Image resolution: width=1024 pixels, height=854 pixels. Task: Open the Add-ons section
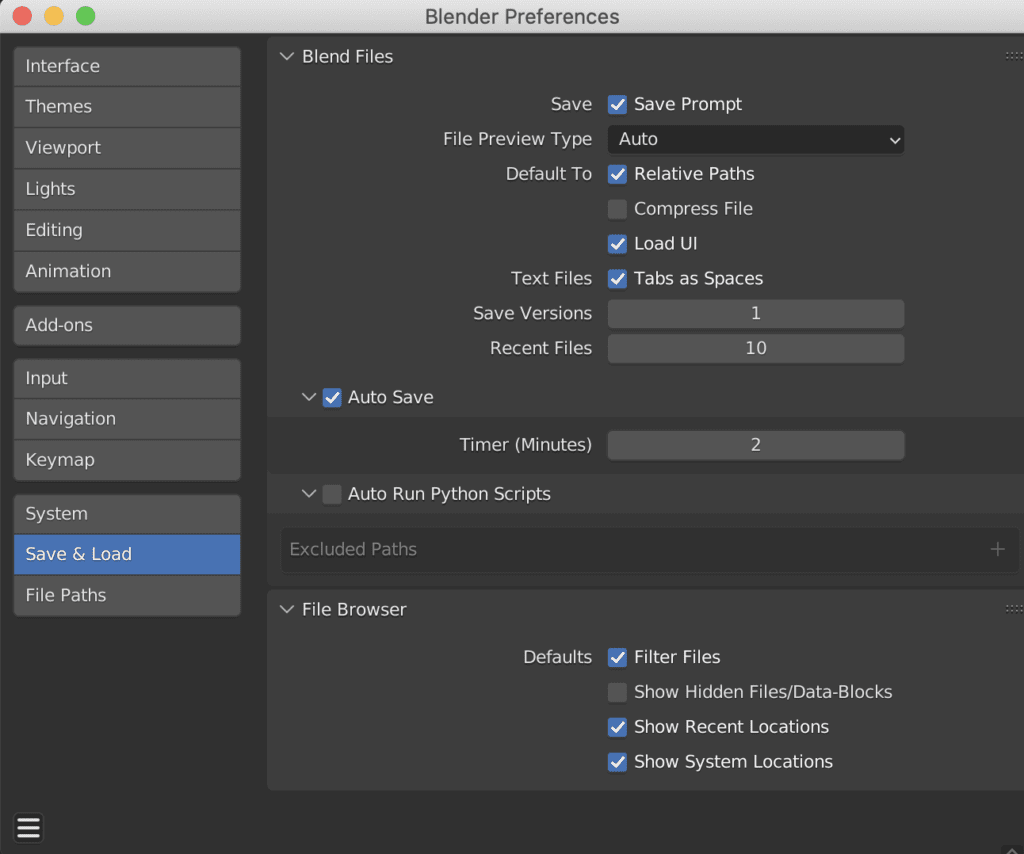click(x=127, y=325)
